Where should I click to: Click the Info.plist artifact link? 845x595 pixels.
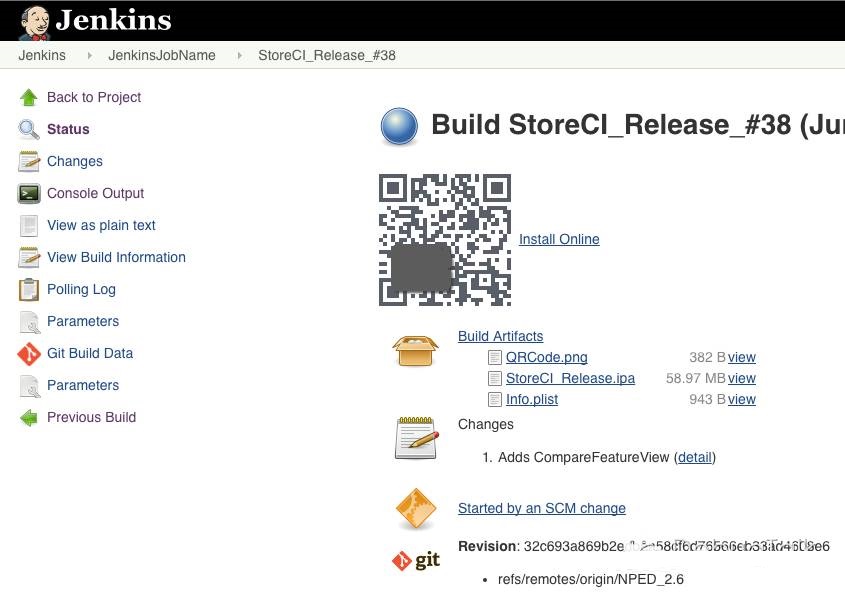click(x=531, y=399)
